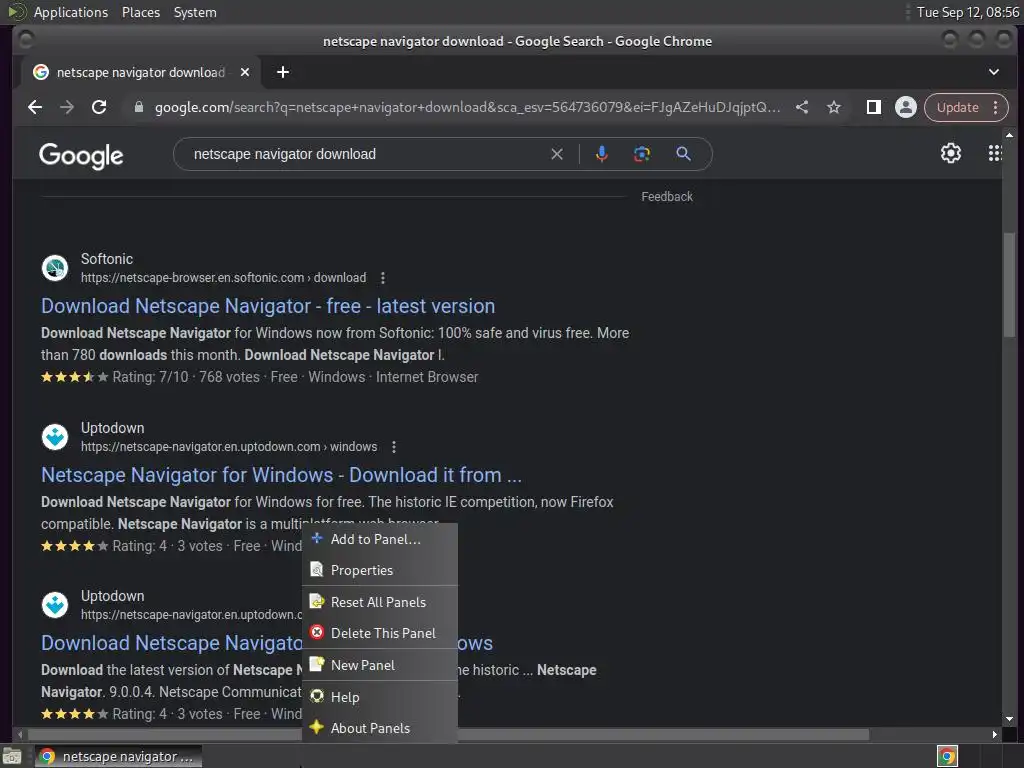Click the second Uptodown favicon
This screenshot has height=768, width=1024.
(x=55, y=605)
